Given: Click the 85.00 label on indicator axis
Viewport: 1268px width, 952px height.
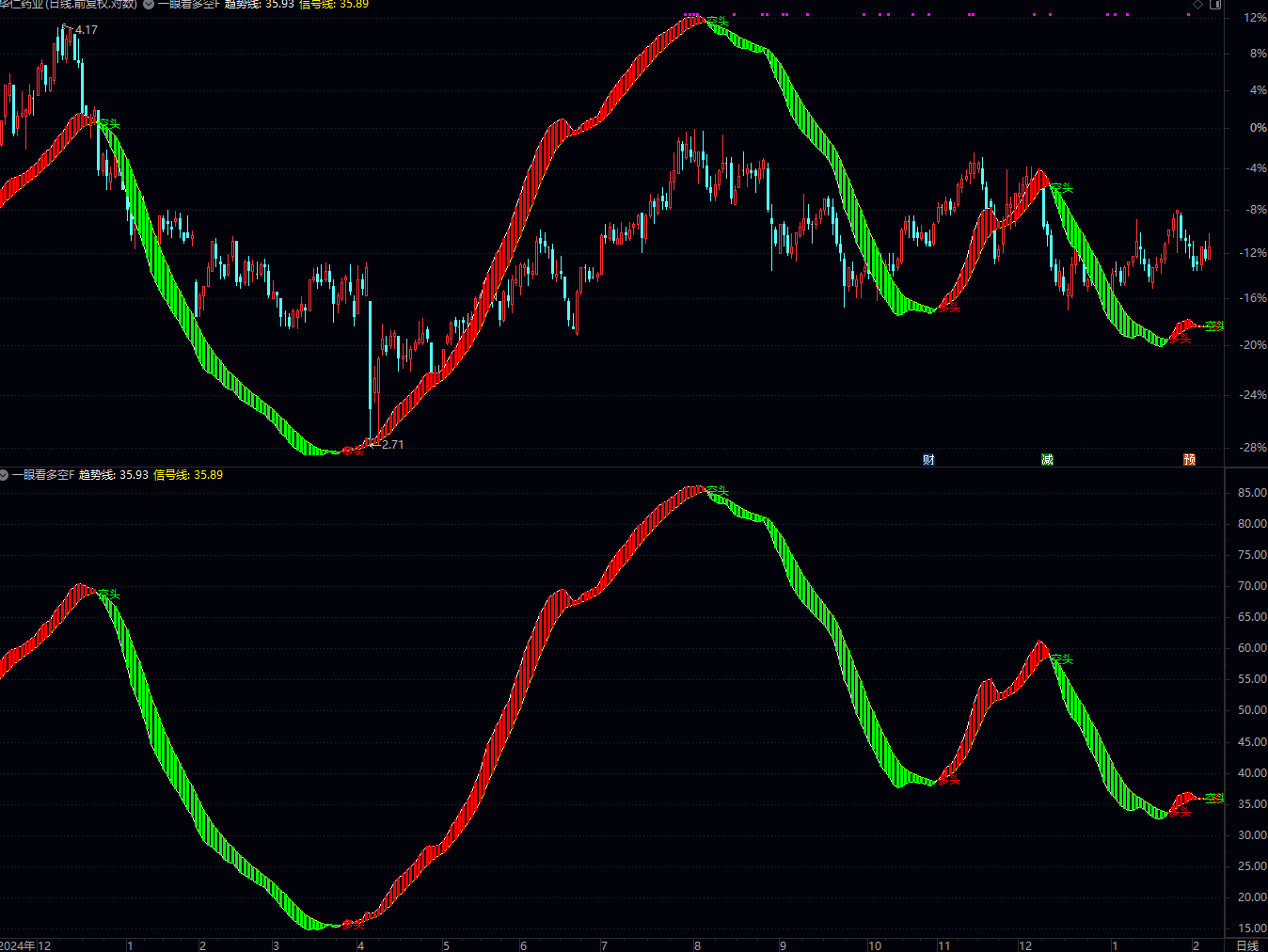Looking at the screenshot, I should point(1252,493).
